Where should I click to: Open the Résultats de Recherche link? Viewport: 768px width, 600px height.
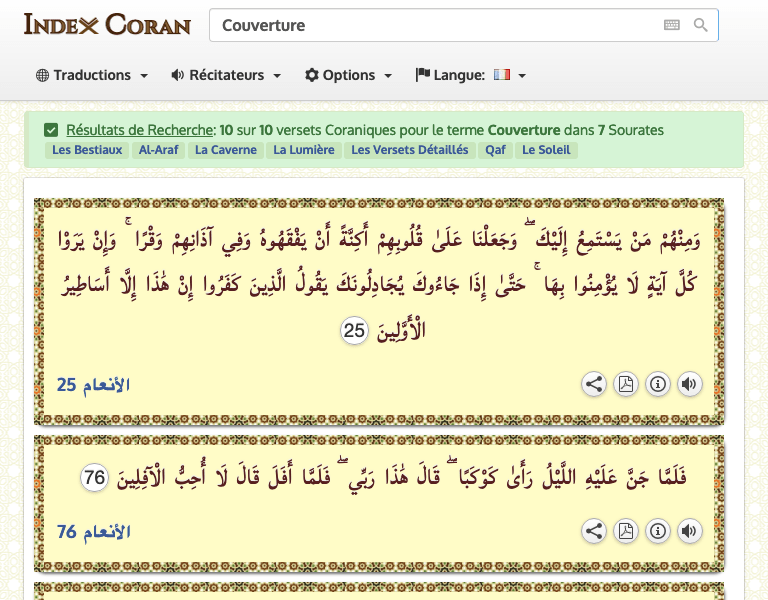coord(139,130)
